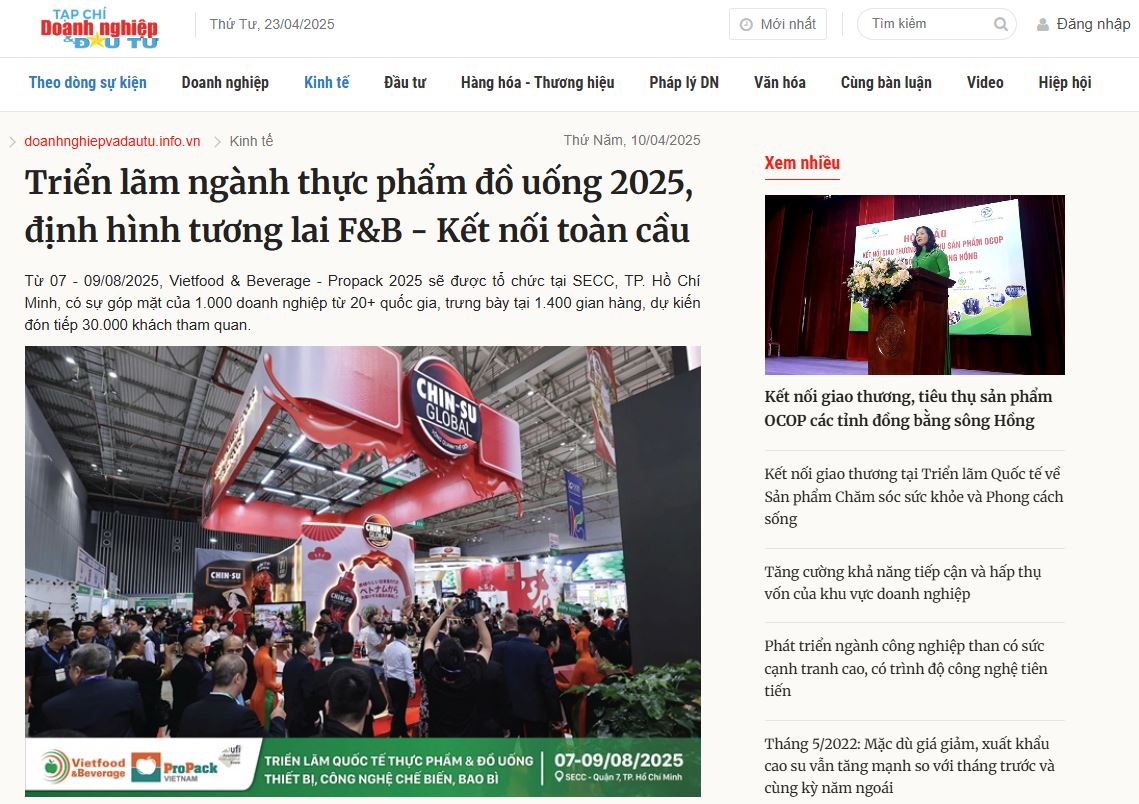Image resolution: width=1139 pixels, height=804 pixels.
Task: Select Theo dòng sự kiện menu item
Action: [x=88, y=83]
